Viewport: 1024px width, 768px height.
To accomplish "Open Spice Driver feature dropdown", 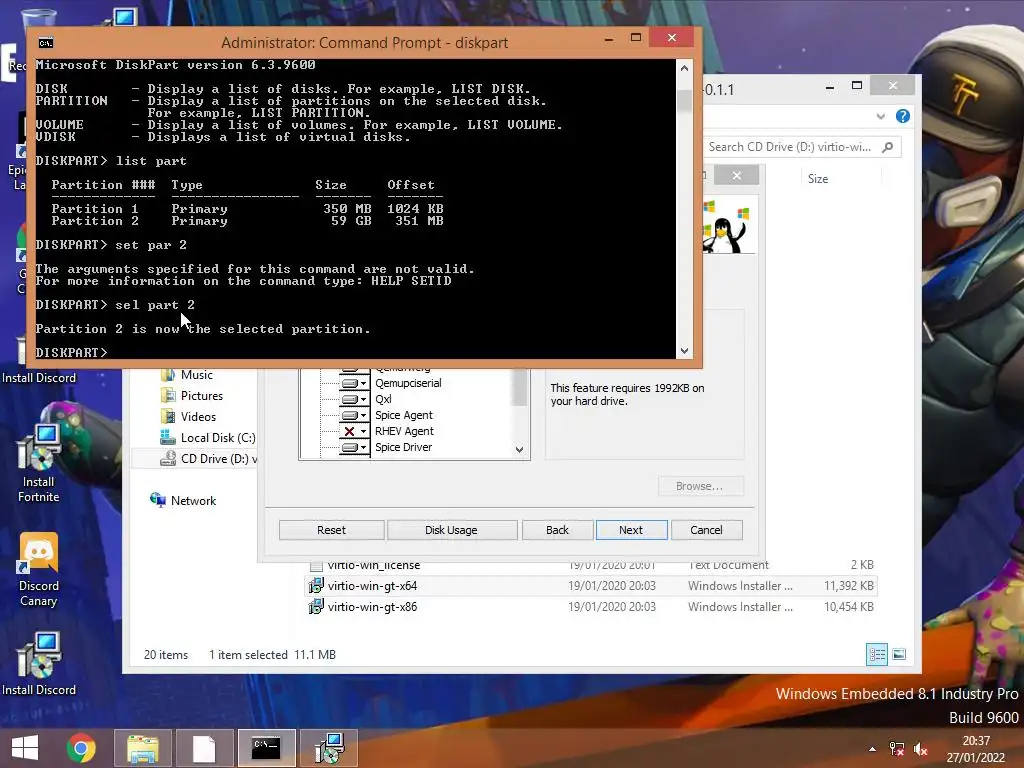I will point(355,447).
